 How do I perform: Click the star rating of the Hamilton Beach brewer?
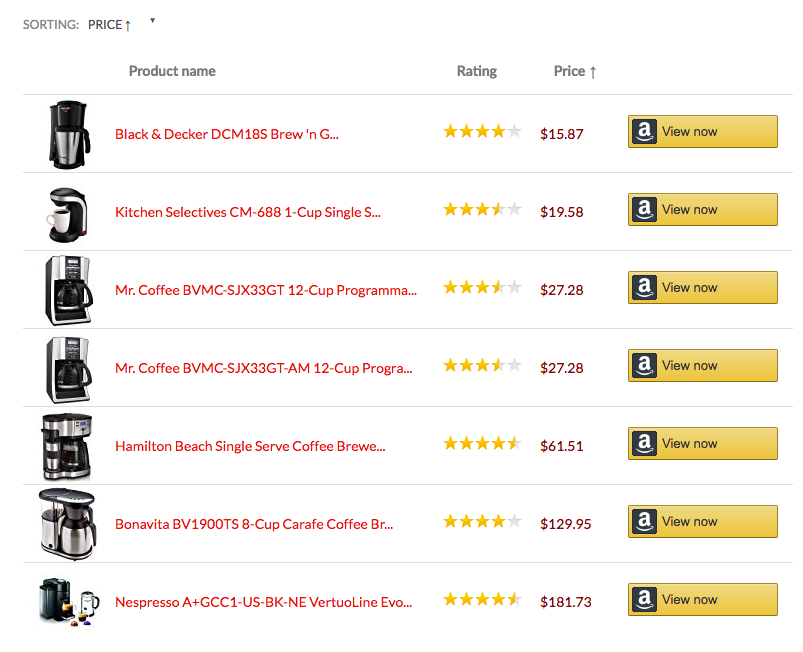coord(482,443)
